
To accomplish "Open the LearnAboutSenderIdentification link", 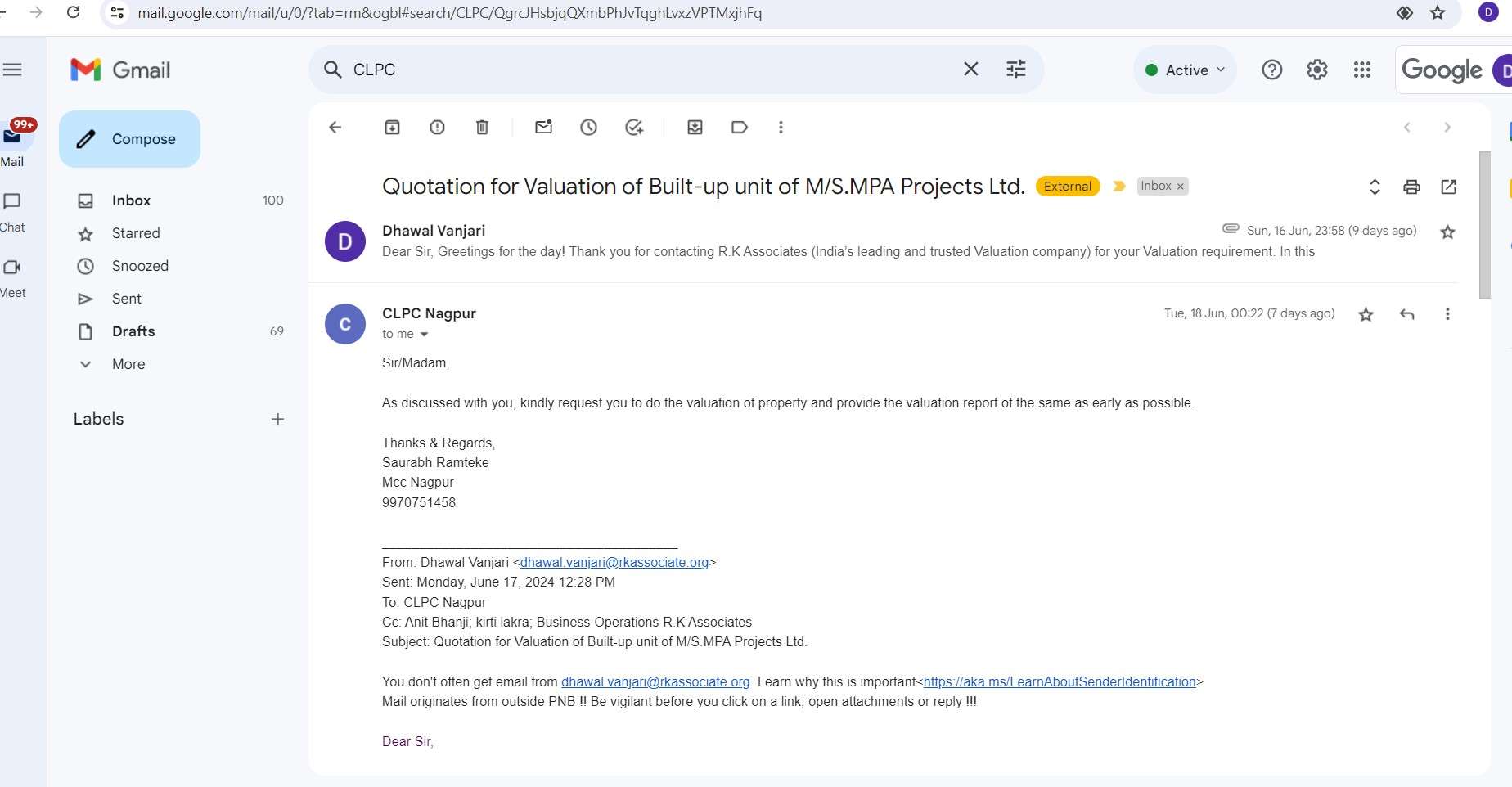I will pyautogui.click(x=1060, y=682).
